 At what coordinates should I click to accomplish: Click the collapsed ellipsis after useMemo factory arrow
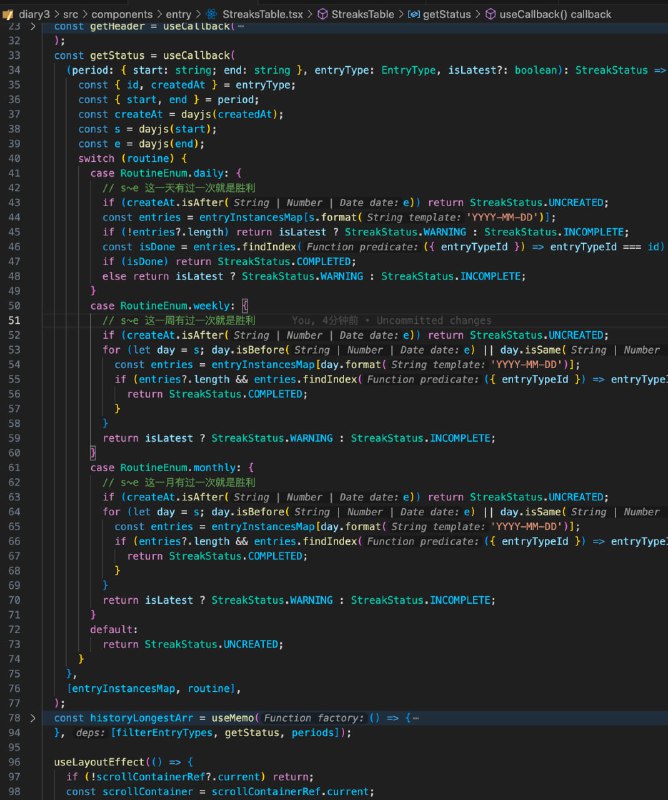point(413,718)
